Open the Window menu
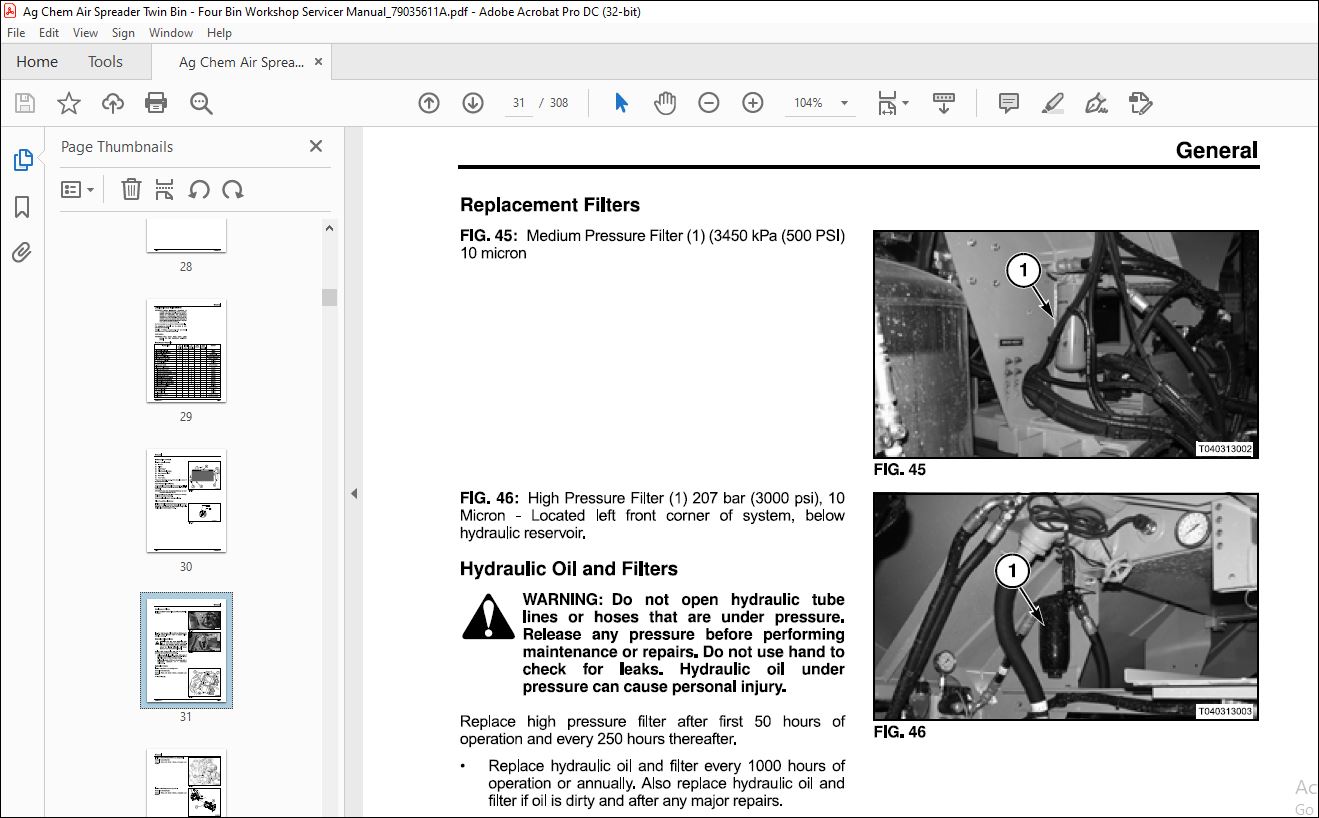 (x=171, y=33)
